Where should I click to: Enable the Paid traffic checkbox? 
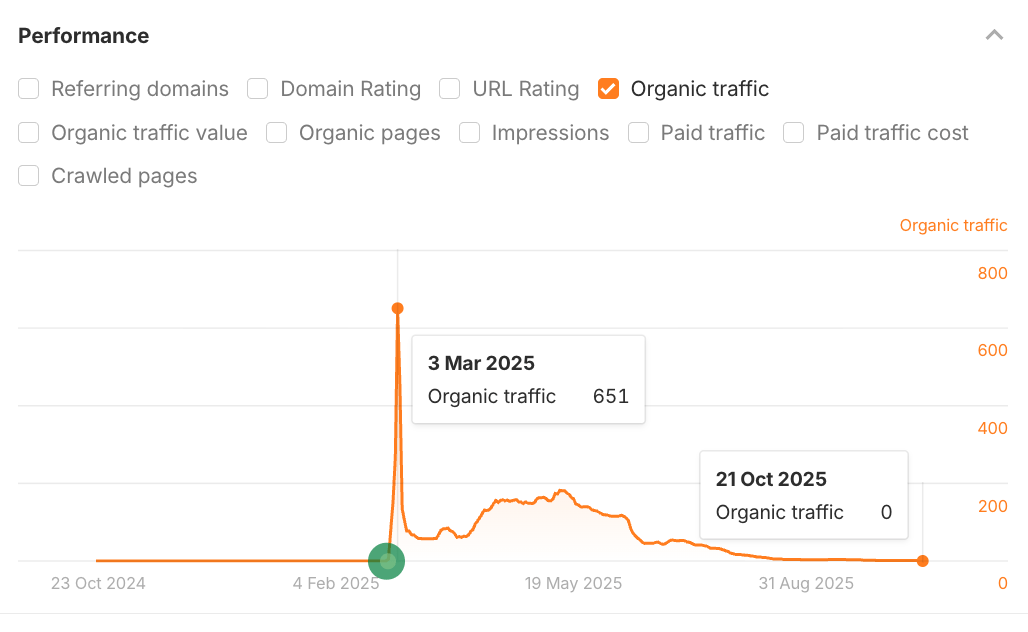638,132
